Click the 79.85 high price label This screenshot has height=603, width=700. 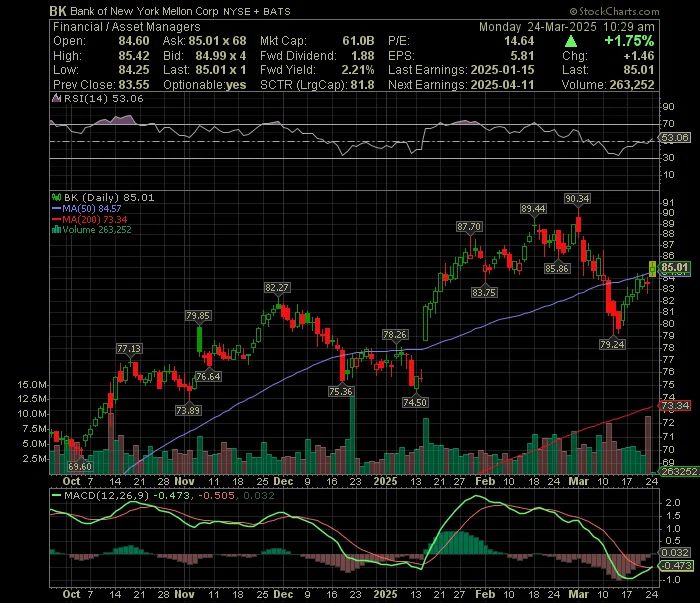[x=198, y=316]
